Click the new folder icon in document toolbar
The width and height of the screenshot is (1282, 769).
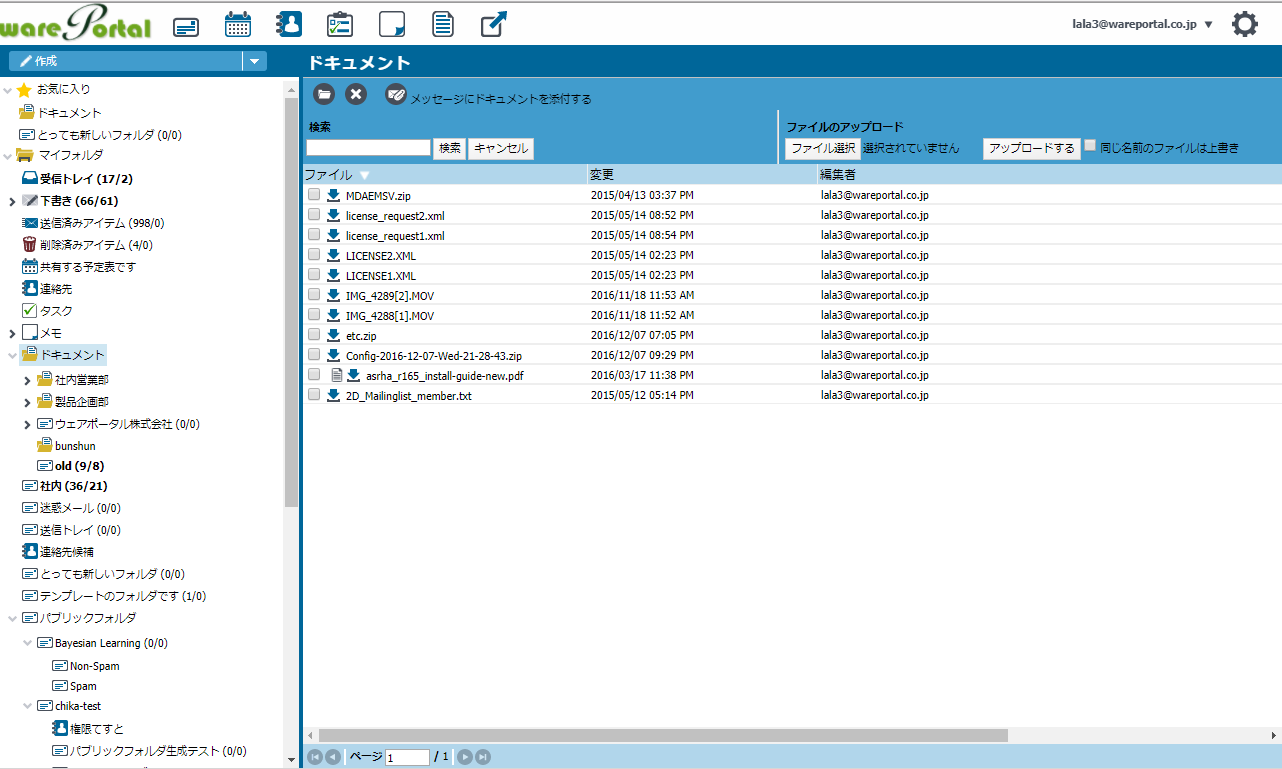click(324, 94)
